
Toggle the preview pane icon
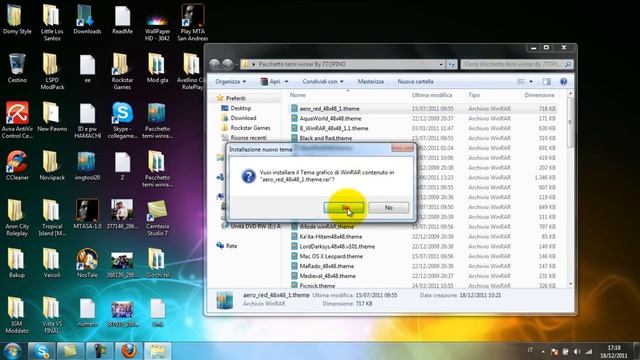point(547,82)
